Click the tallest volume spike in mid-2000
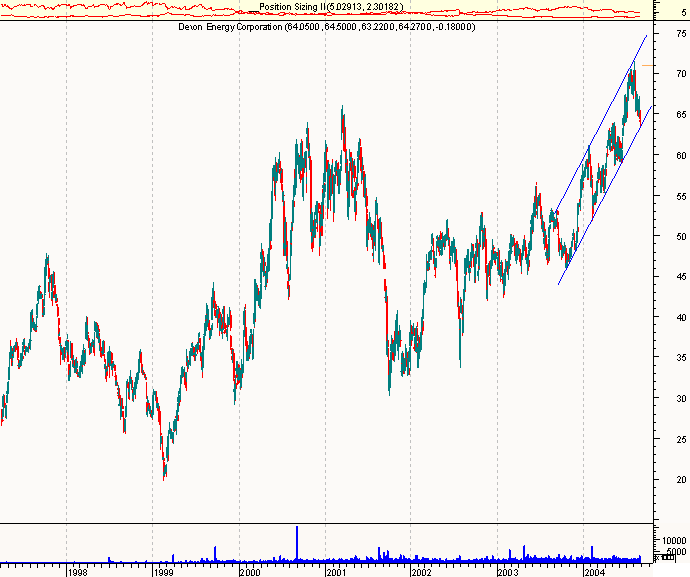Screen dimensions: 690x577 point(297,544)
